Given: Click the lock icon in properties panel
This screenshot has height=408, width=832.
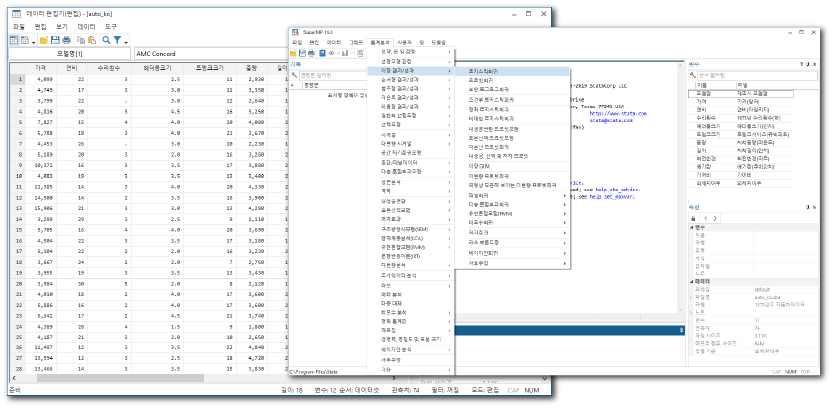Looking at the screenshot, I should (693, 218).
